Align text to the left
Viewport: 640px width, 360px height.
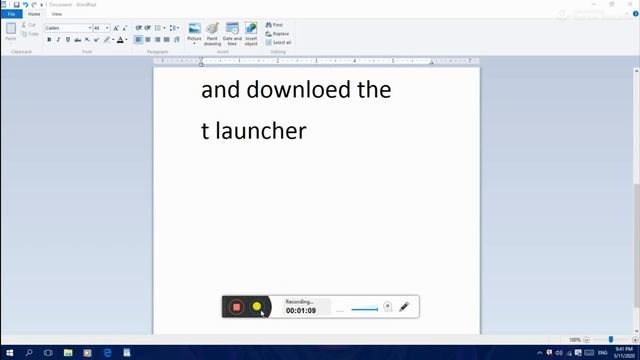tap(138, 40)
